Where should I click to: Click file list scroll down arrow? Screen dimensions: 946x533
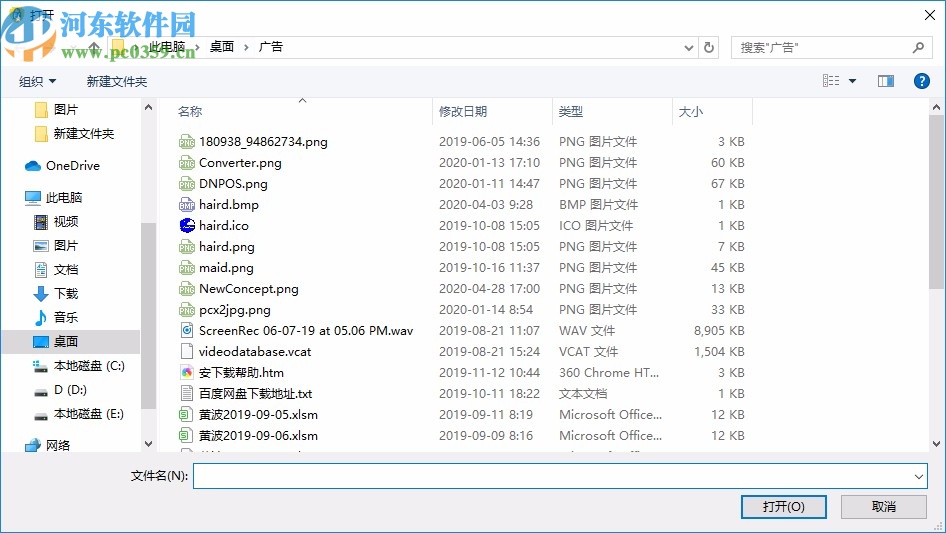(936, 444)
